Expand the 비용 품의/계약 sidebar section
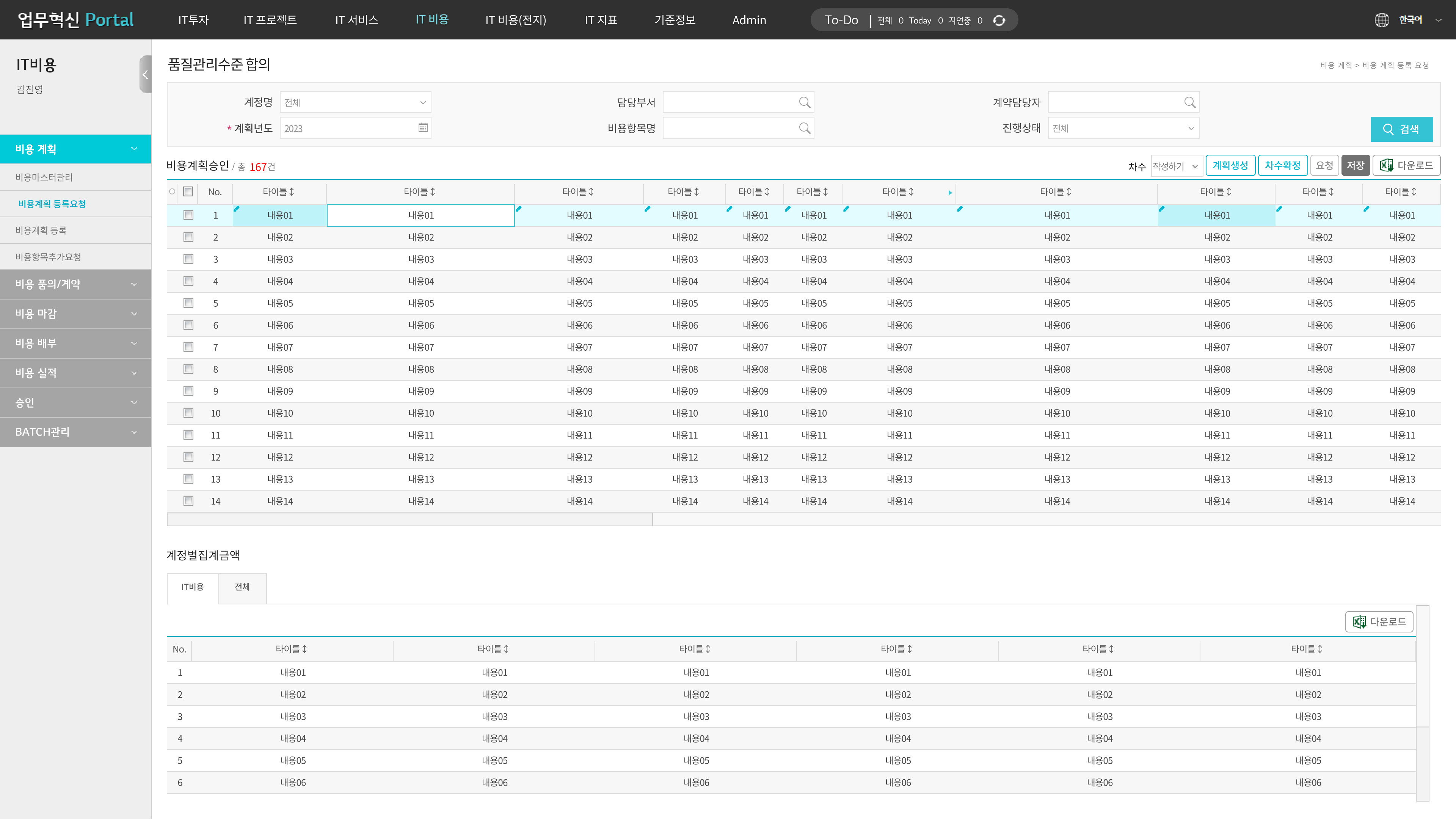The width and height of the screenshot is (1456, 819). coord(75,284)
